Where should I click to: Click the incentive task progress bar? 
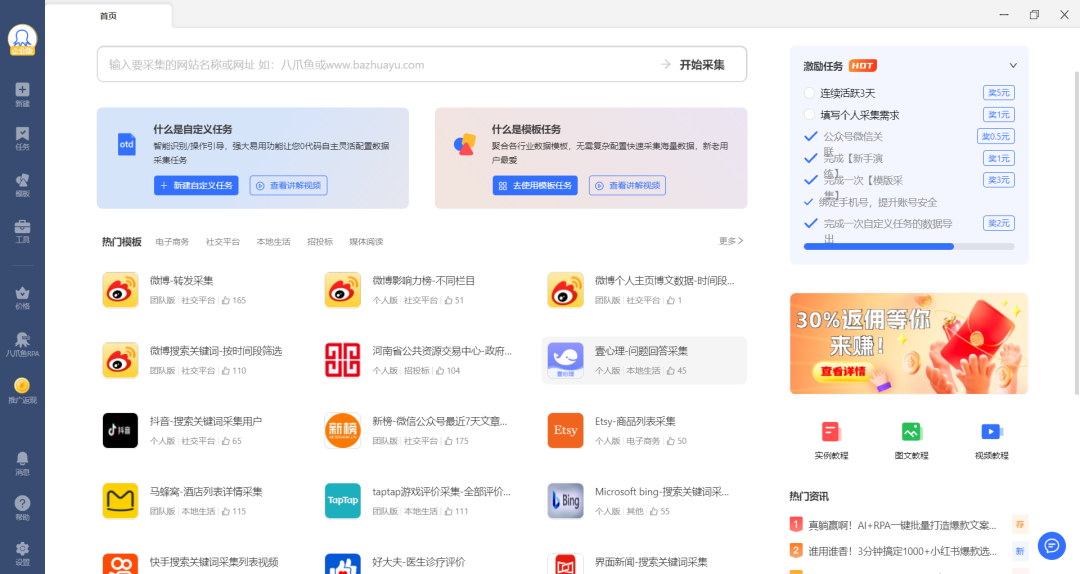[909, 246]
